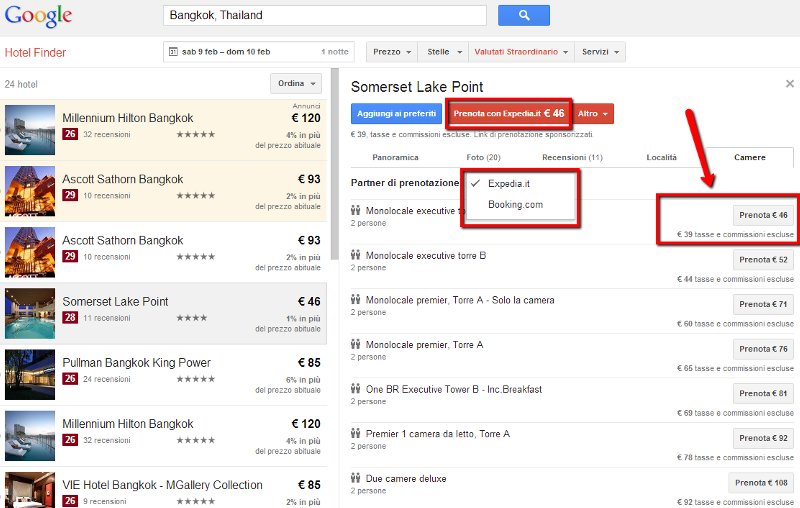The height and width of the screenshot is (508, 800).
Task: Open VIE Hotel Bangkok - MGallery Collection listing
Action: 162,485
